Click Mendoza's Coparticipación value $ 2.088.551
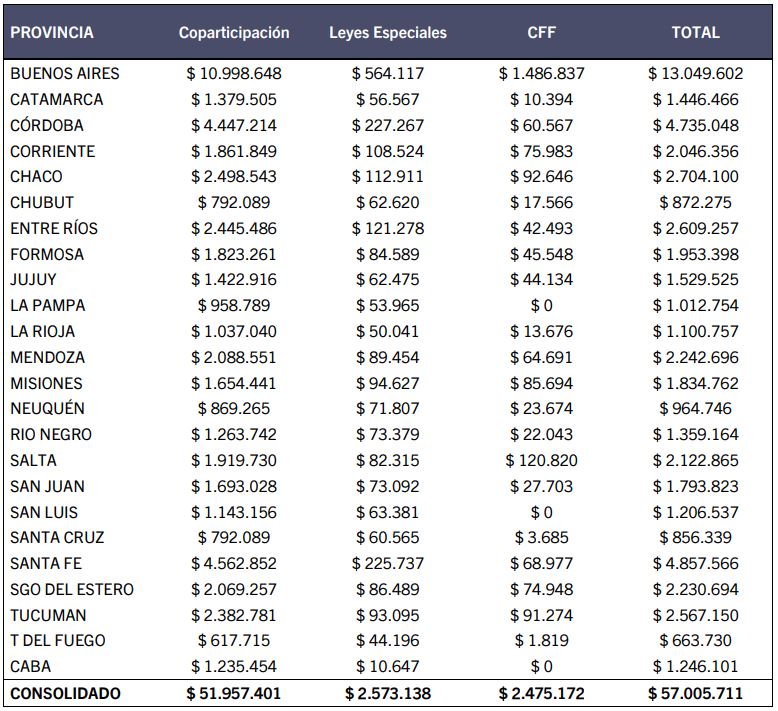 pos(234,357)
